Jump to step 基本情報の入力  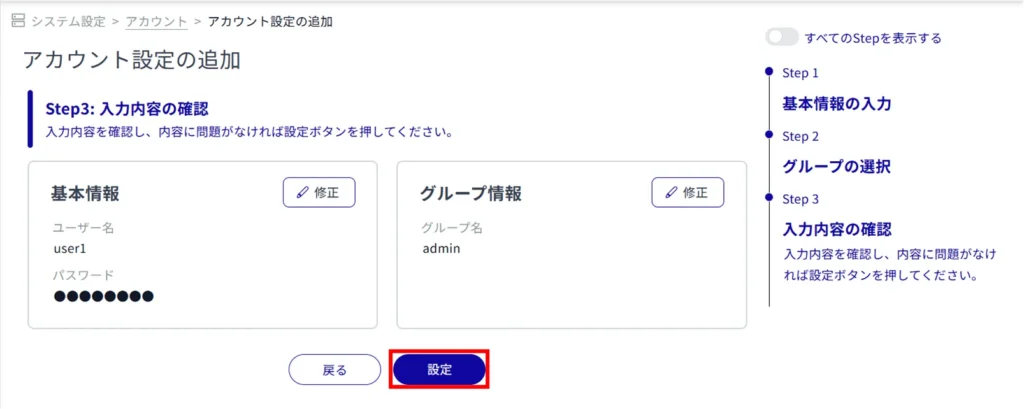836,103
